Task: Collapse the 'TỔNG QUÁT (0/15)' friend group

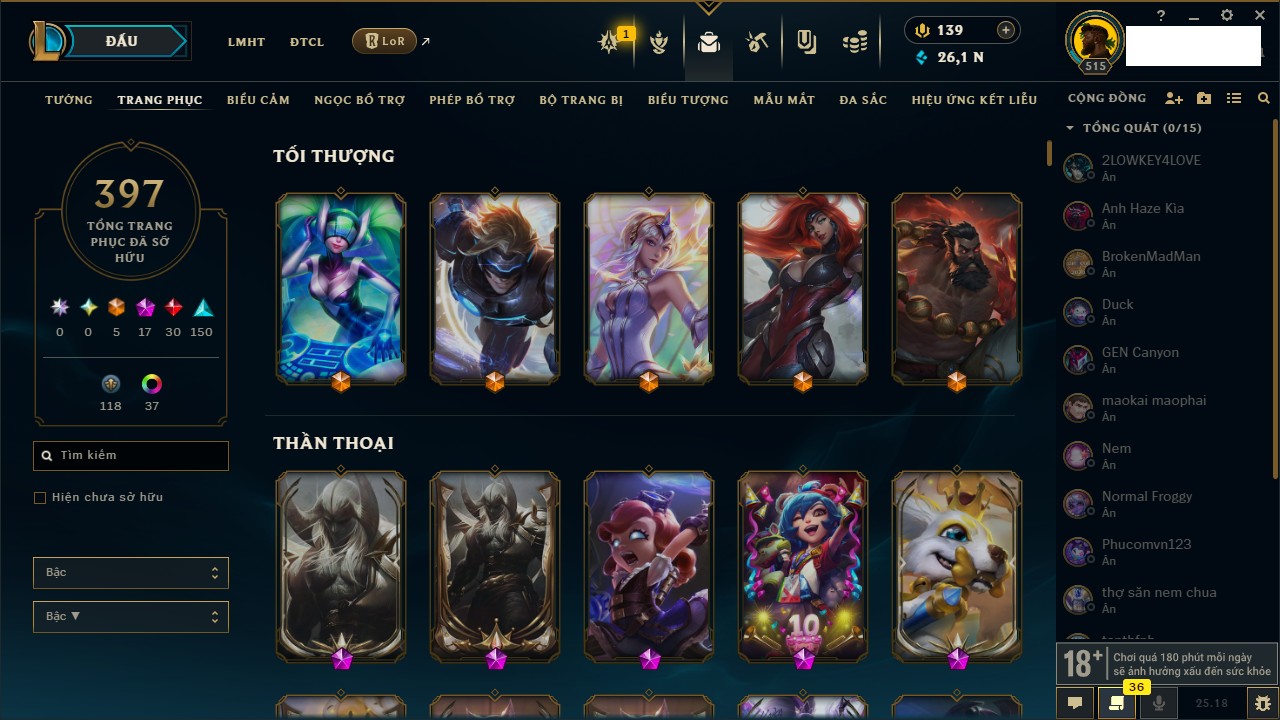Action: click(1133, 128)
